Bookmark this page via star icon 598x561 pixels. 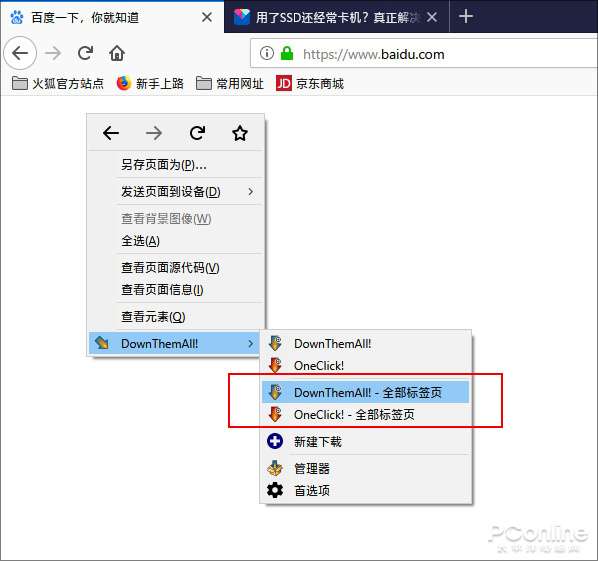click(240, 133)
